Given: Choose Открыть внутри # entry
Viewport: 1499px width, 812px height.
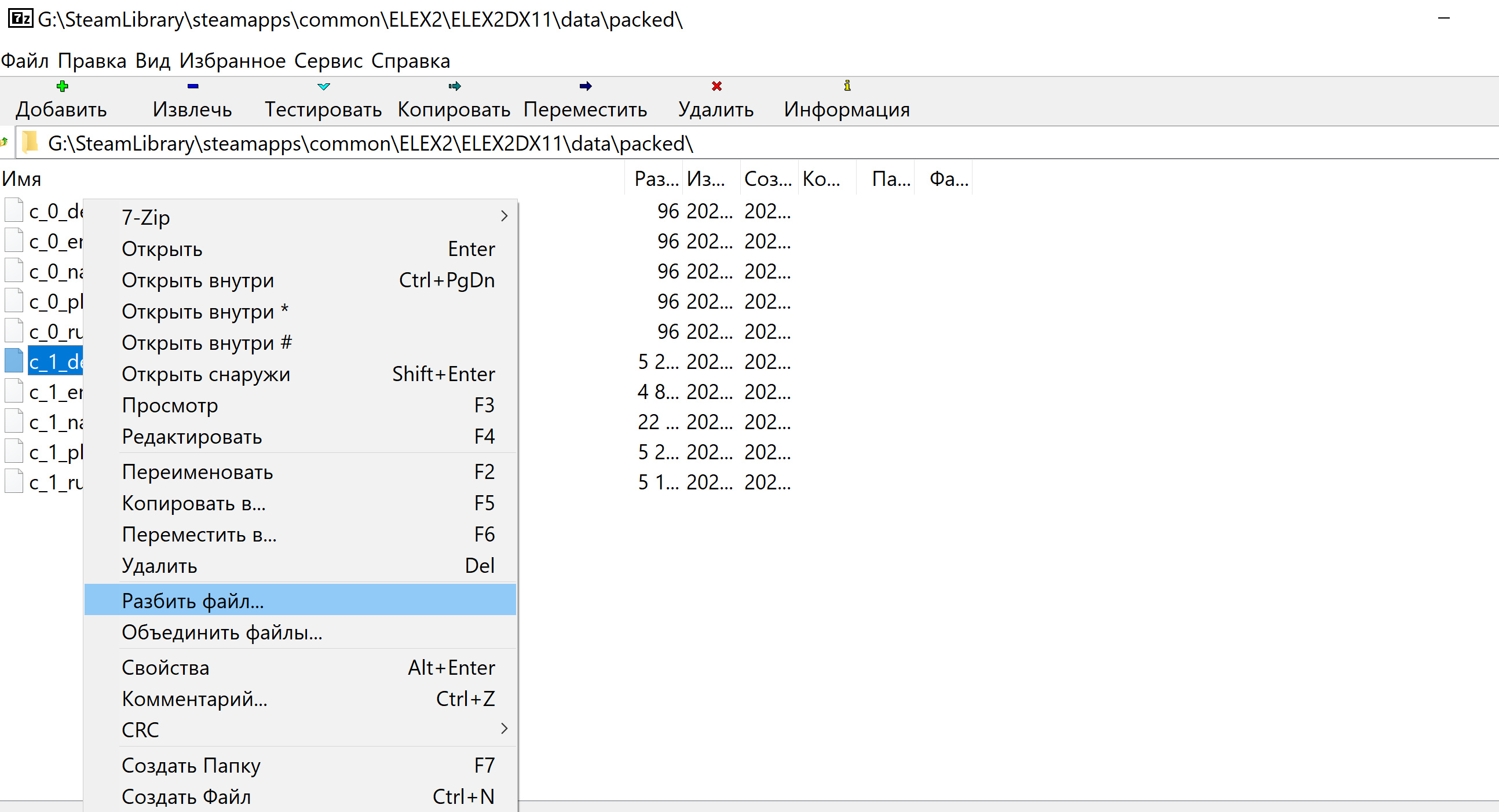Looking at the screenshot, I should tap(300, 343).
